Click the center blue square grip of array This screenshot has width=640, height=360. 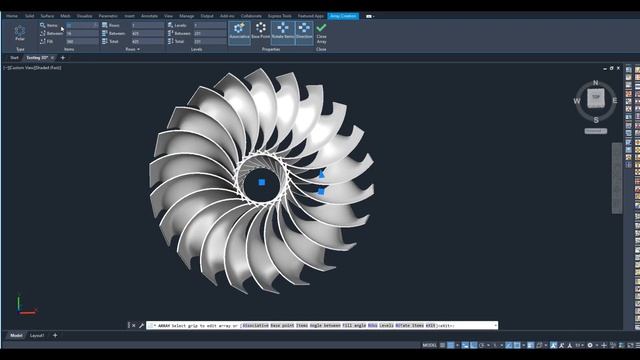click(262, 182)
